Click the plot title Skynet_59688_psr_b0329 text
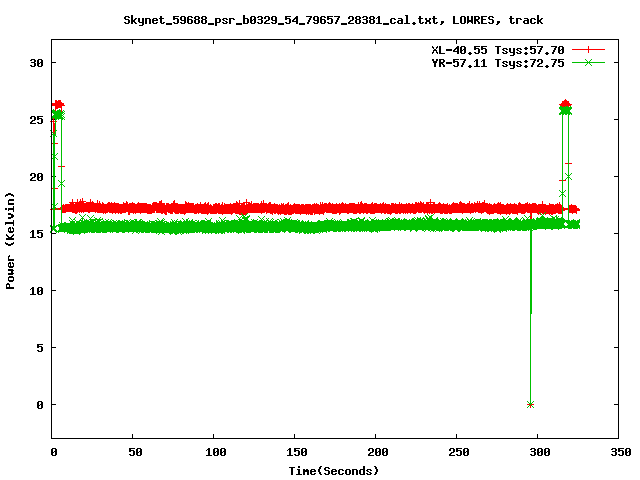640x480 pixels. [333, 20]
